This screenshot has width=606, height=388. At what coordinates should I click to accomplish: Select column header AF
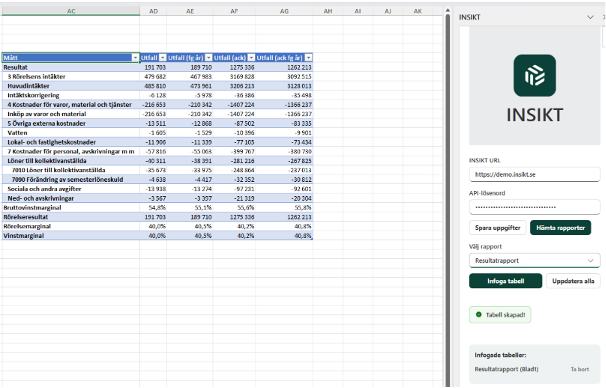point(234,11)
